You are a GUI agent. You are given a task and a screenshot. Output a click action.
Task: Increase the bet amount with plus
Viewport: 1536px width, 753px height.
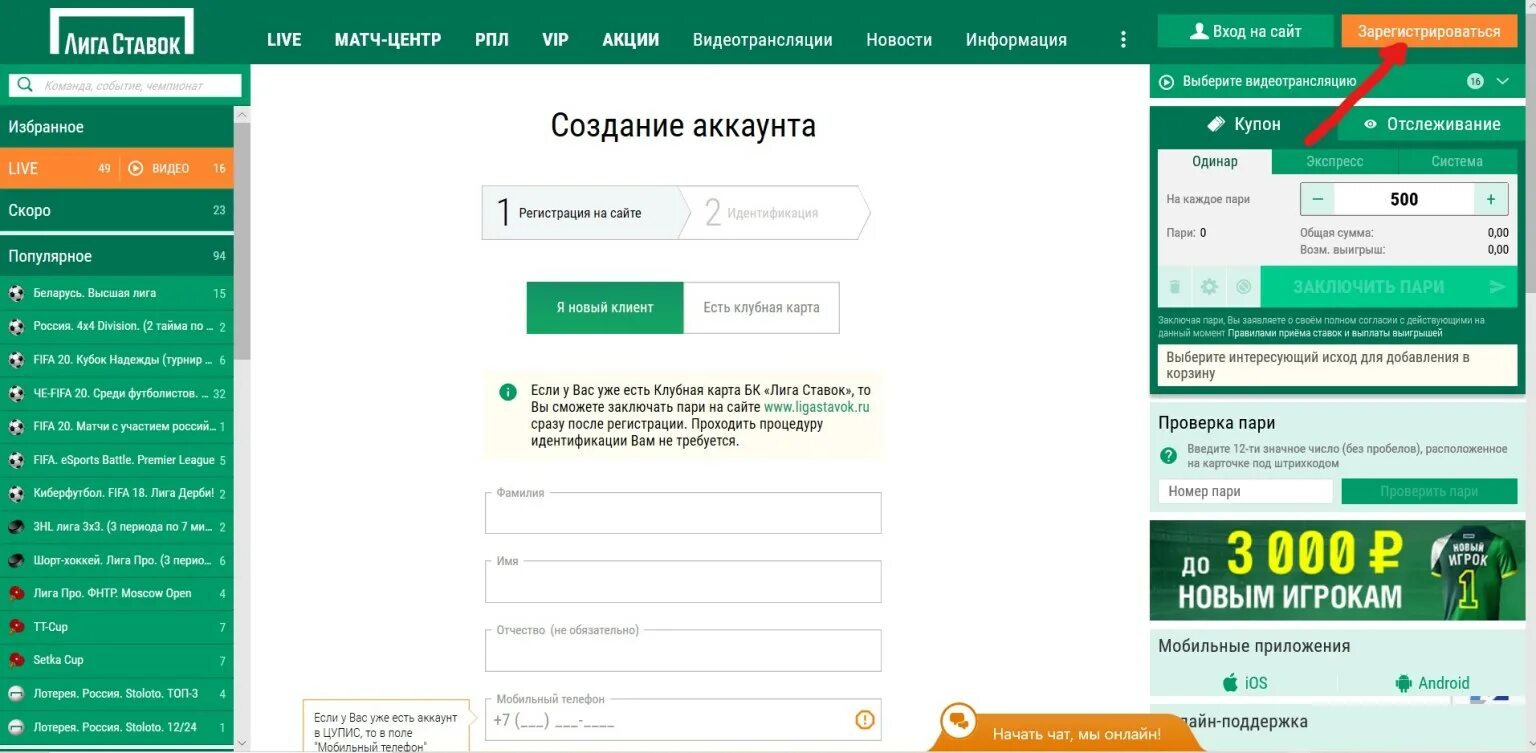pos(1491,199)
